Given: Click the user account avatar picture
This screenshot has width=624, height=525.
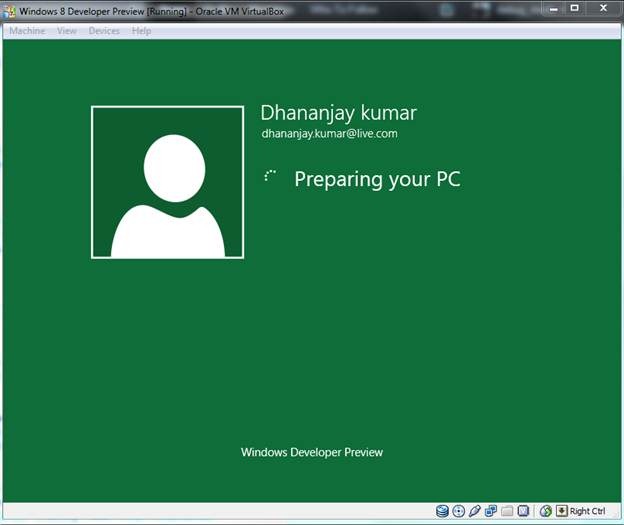Looking at the screenshot, I should coord(167,182).
